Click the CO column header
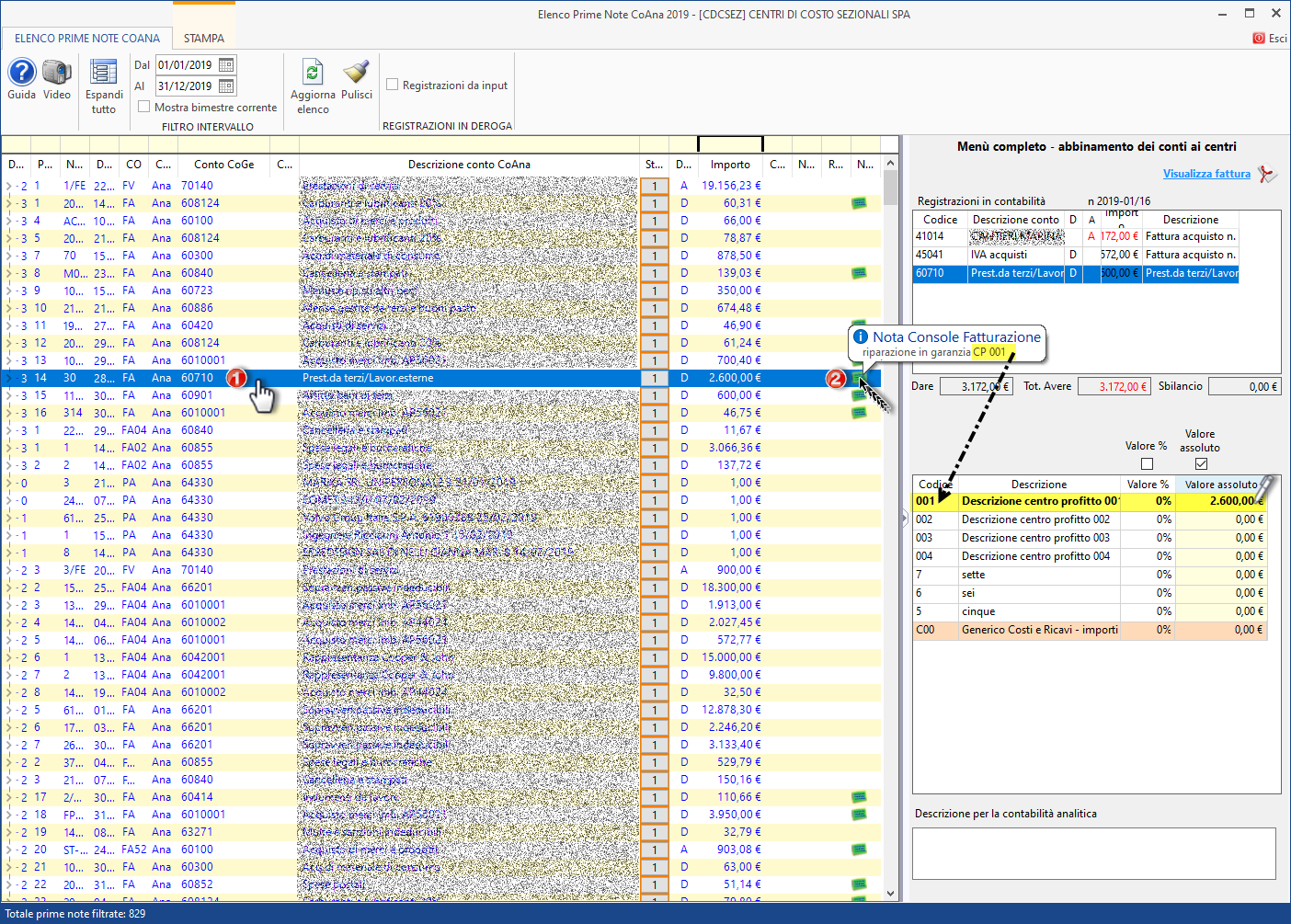 pos(133,165)
